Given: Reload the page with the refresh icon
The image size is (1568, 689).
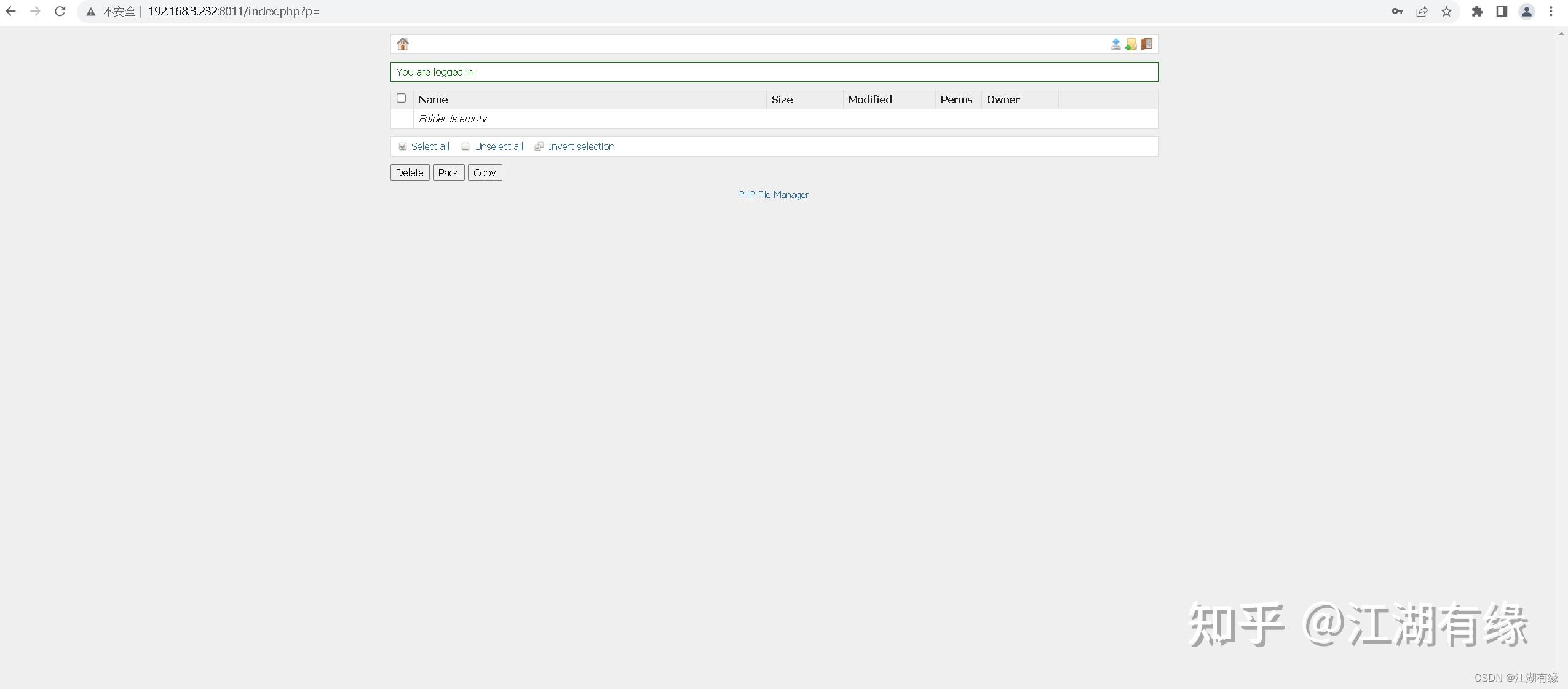Looking at the screenshot, I should [x=60, y=11].
